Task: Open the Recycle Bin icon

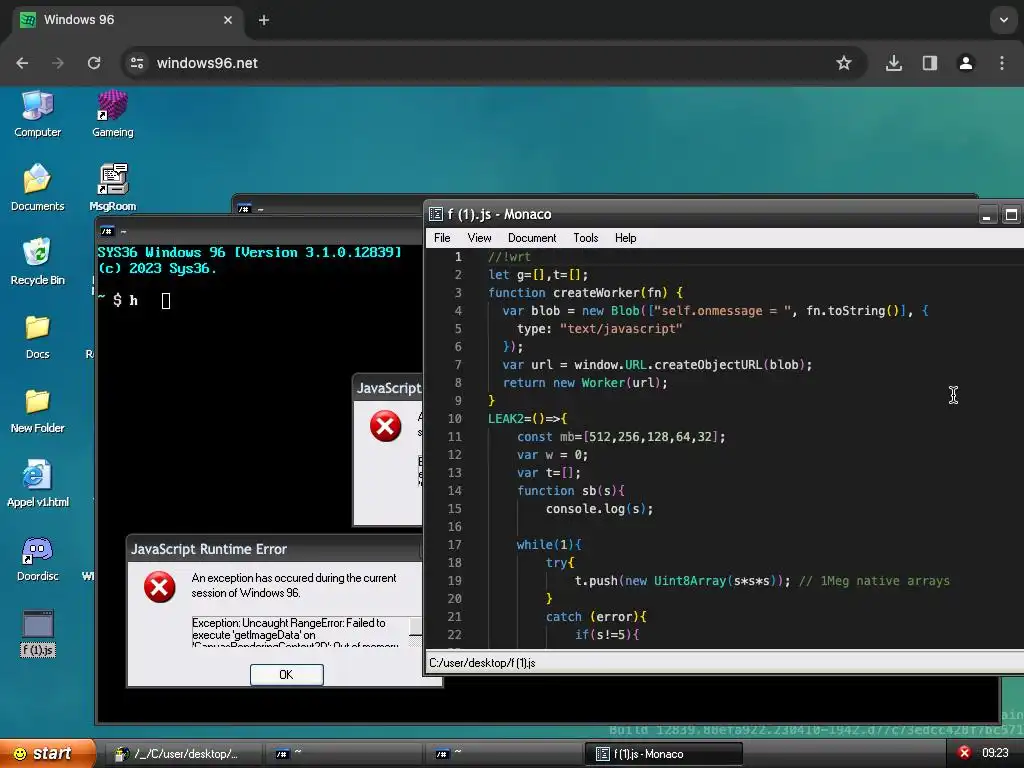Action: click(37, 262)
